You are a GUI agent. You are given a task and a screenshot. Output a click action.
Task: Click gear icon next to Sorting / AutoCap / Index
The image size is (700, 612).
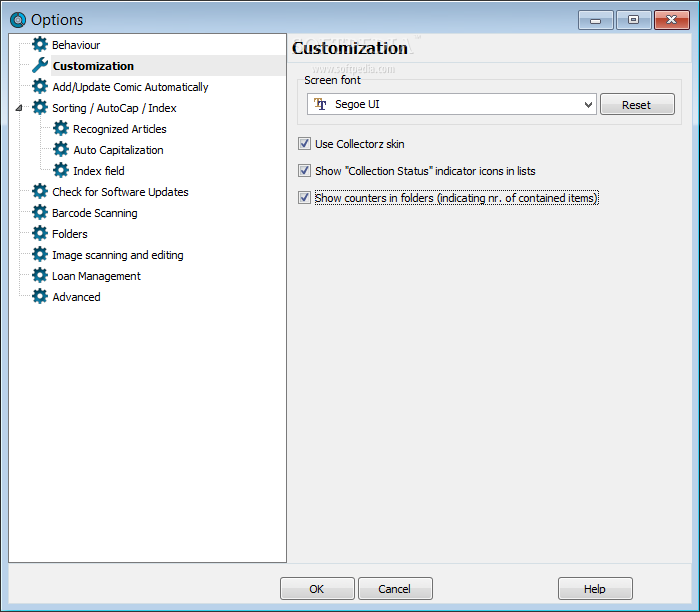40,107
